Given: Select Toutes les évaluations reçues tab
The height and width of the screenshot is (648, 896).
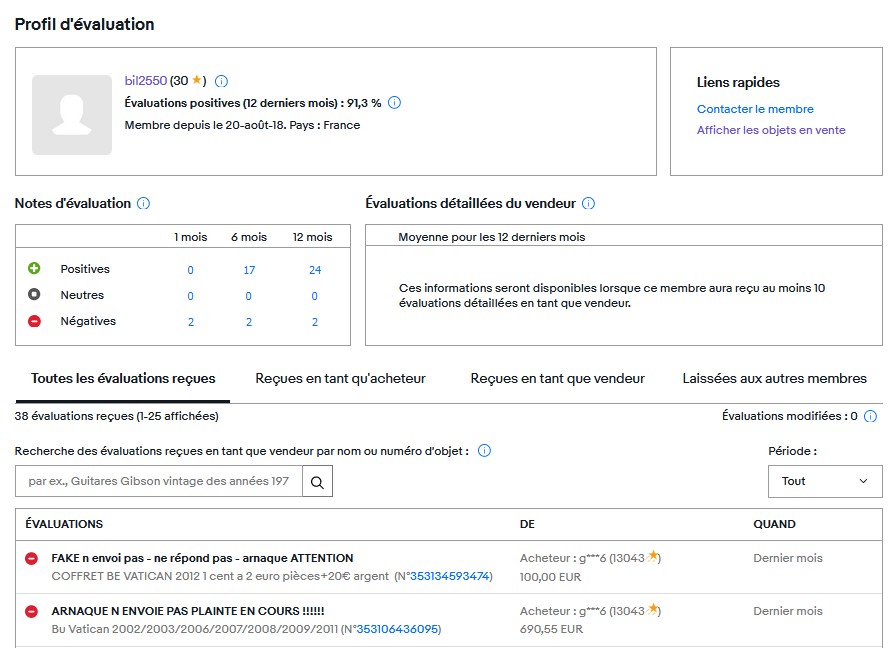Looking at the screenshot, I should 123,379.
